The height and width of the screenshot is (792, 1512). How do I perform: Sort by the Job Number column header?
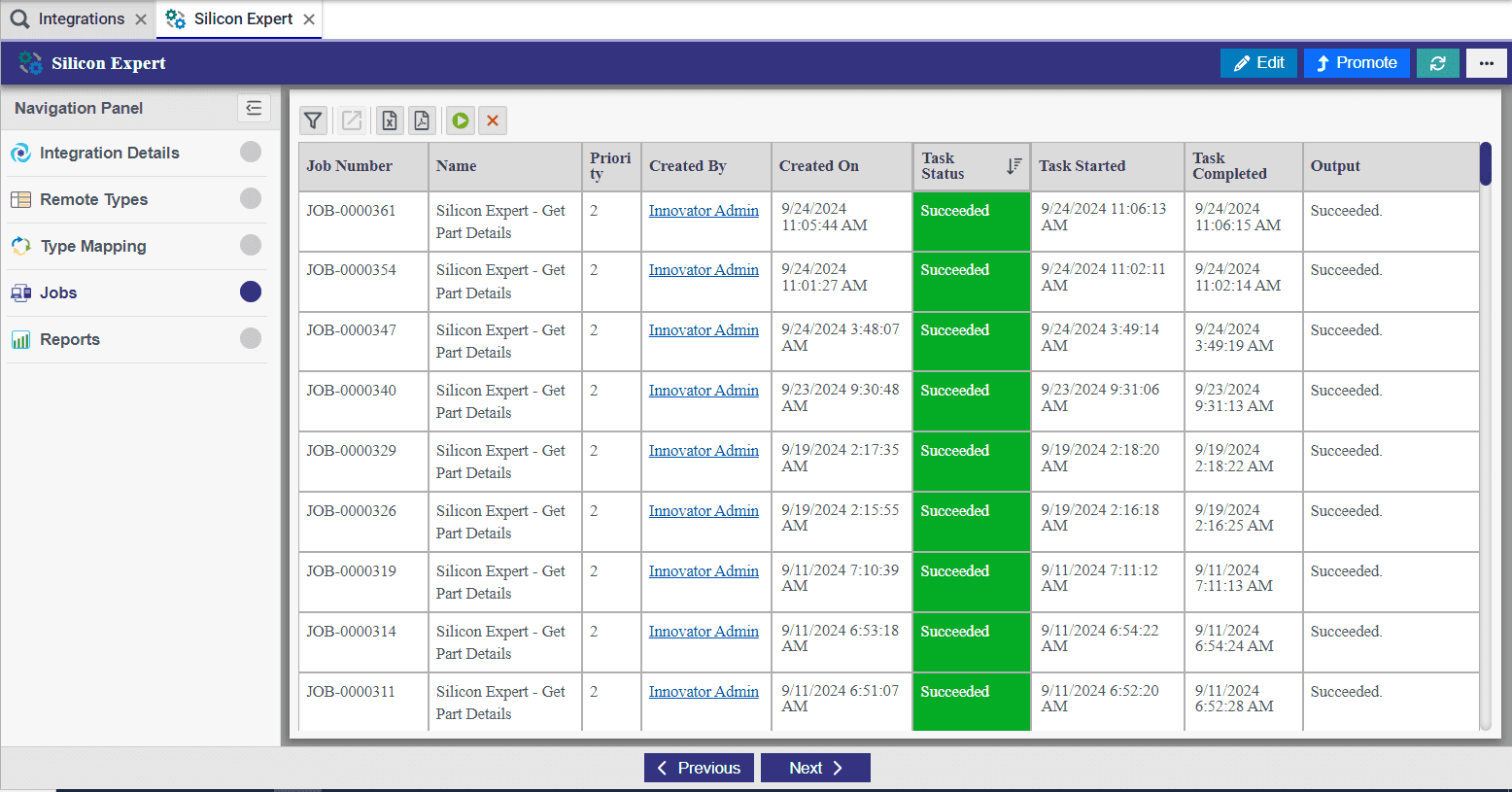(x=363, y=166)
